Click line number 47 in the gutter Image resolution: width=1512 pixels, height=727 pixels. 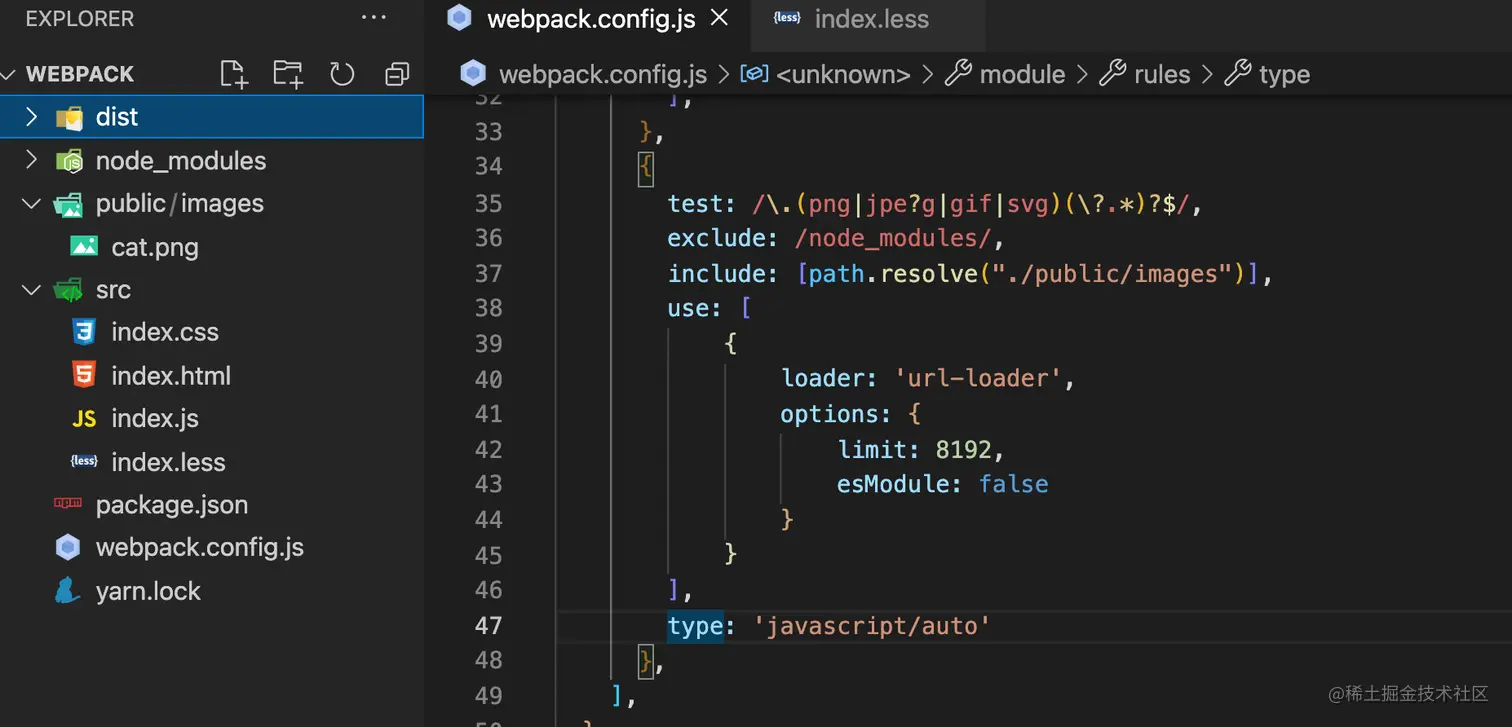[x=488, y=625]
